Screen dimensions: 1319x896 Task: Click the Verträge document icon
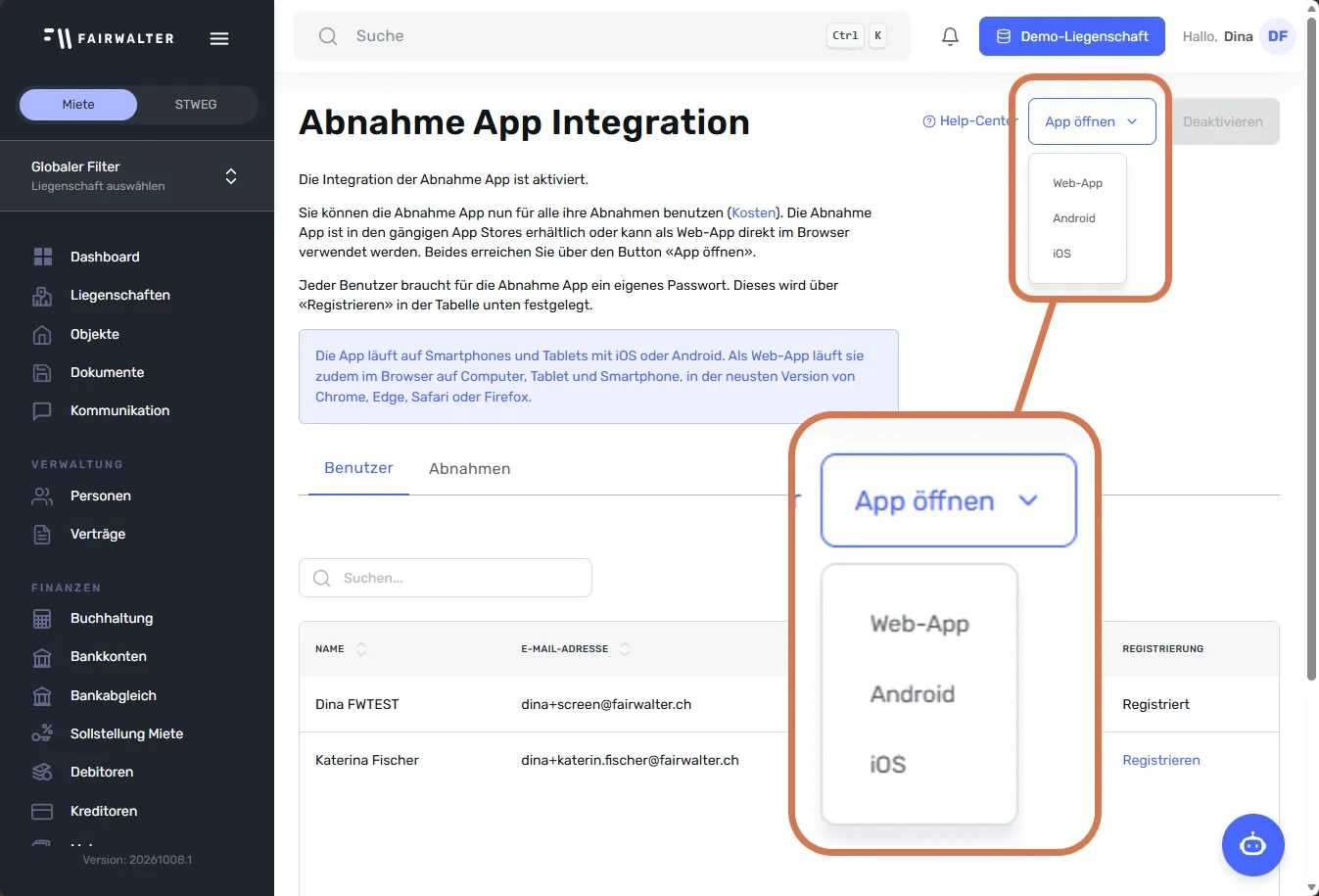pyautogui.click(x=42, y=535)
